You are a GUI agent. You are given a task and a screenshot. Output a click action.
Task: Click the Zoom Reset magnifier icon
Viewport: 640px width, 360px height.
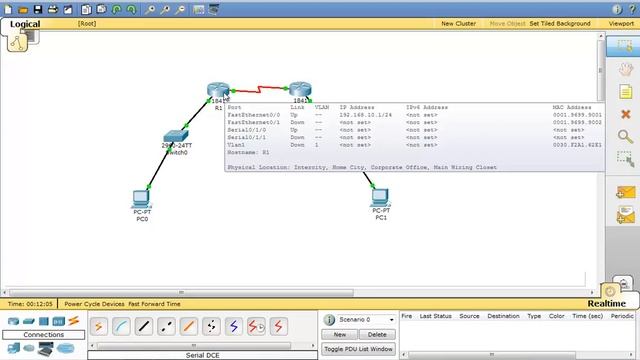165,9
